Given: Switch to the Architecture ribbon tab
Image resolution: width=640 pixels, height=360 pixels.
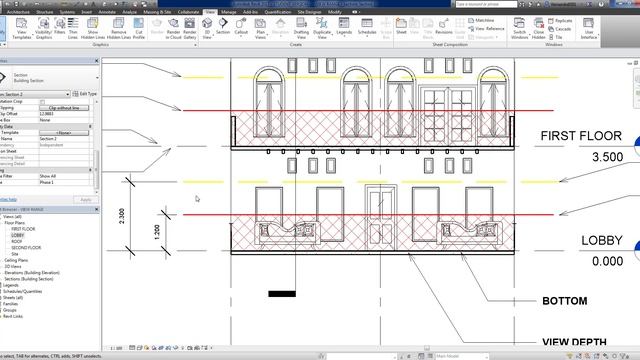Looking at the screenshot, I should pyautogui.click(x=18, y=12).
